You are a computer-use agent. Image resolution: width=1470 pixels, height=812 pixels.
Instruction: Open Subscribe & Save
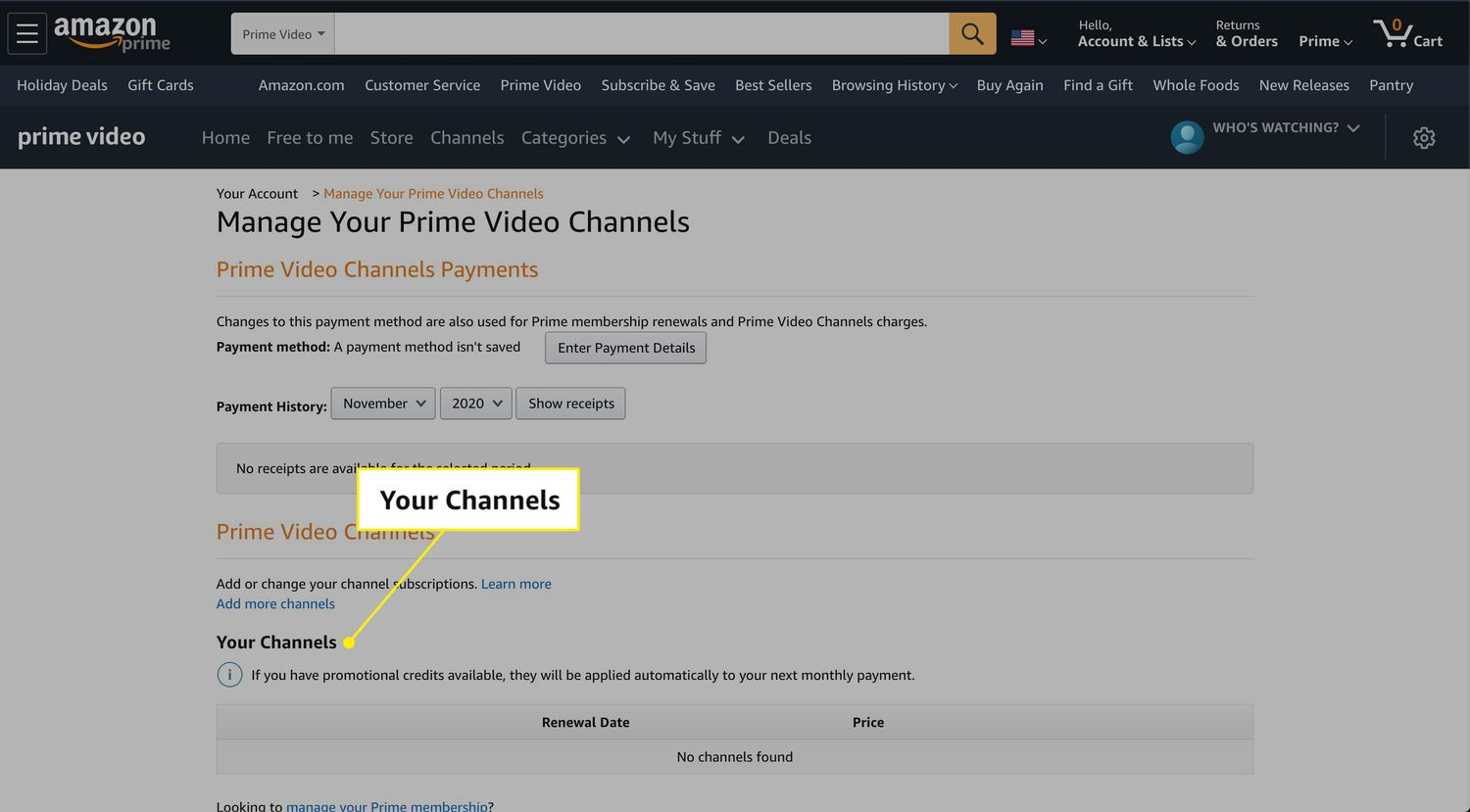[x=658, y=85]
